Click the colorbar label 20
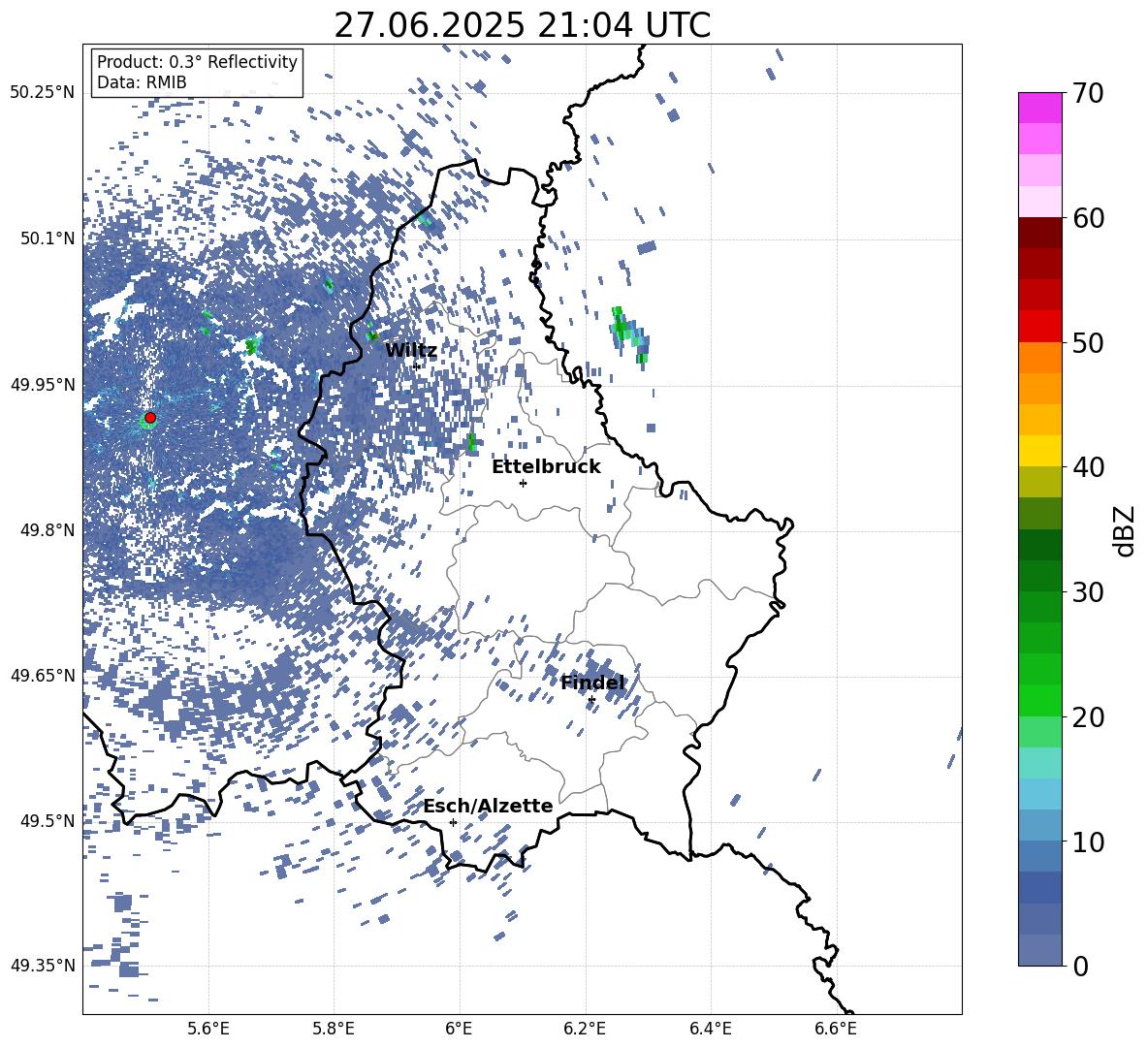The height and width of the screenshot is (1048, 1148). (1089, 718)
